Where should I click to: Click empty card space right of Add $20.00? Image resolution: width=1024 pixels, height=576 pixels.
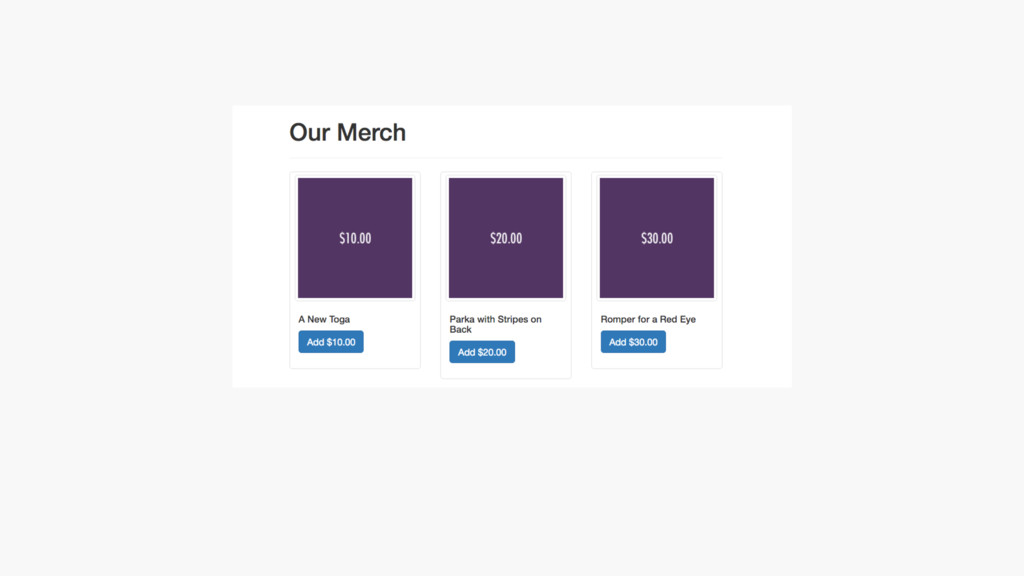point(543,352)
